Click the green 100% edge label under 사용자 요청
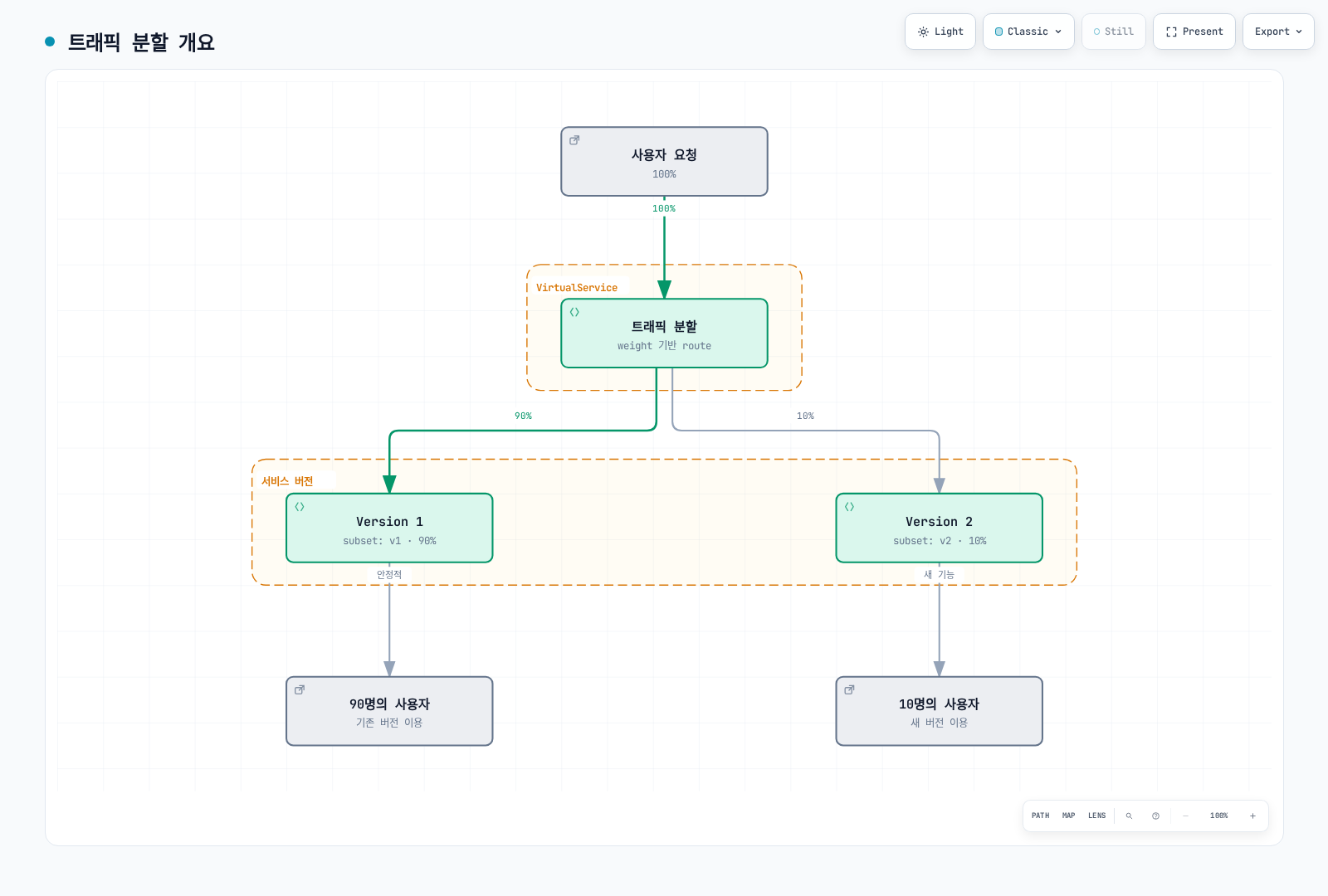1328x896 pixels. 664,208
